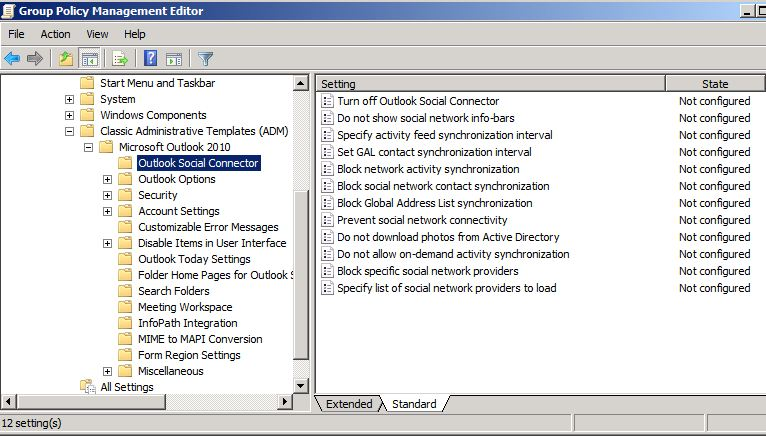Expand the Account Settings node
Viewport: 766px width, 436px height.
tap(107, 211)
